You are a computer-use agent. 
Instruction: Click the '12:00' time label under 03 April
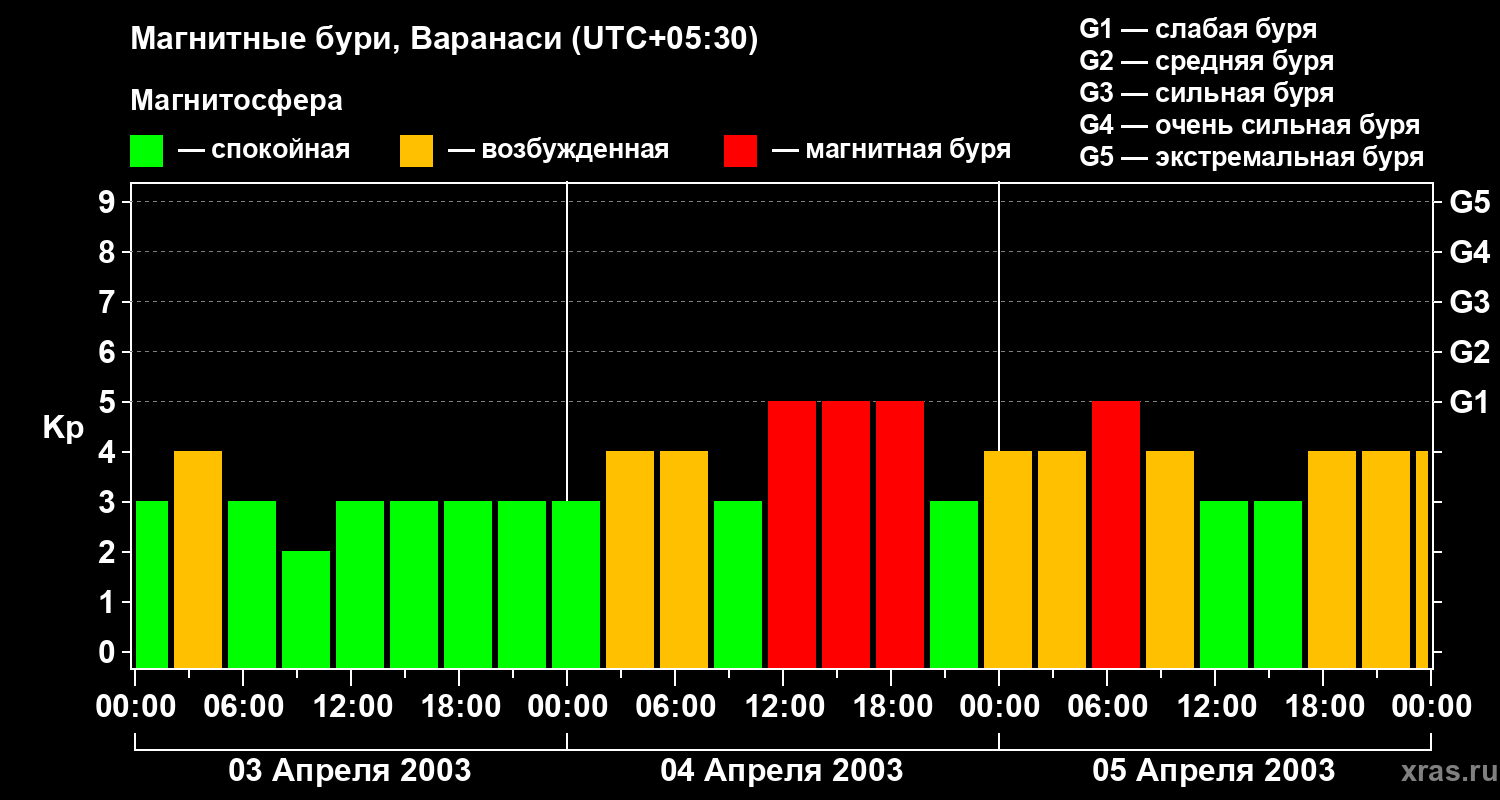pos(351,707)
